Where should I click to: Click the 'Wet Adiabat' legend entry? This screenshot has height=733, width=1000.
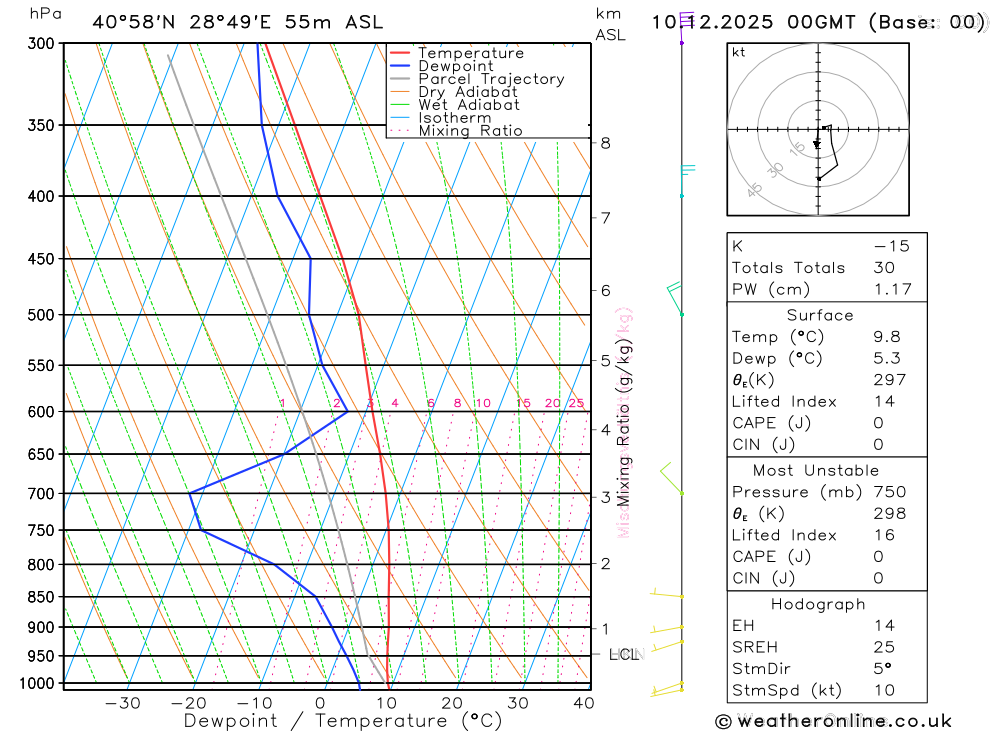click(469, 105)
